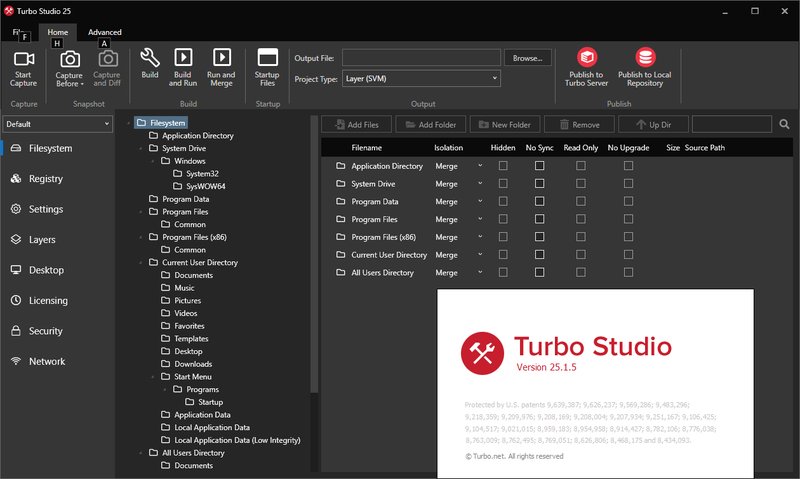Toggle Read Only checkbox for Program Data
Image resolution: width=800 pixels, height=479 pixels.
coord(581,201)
